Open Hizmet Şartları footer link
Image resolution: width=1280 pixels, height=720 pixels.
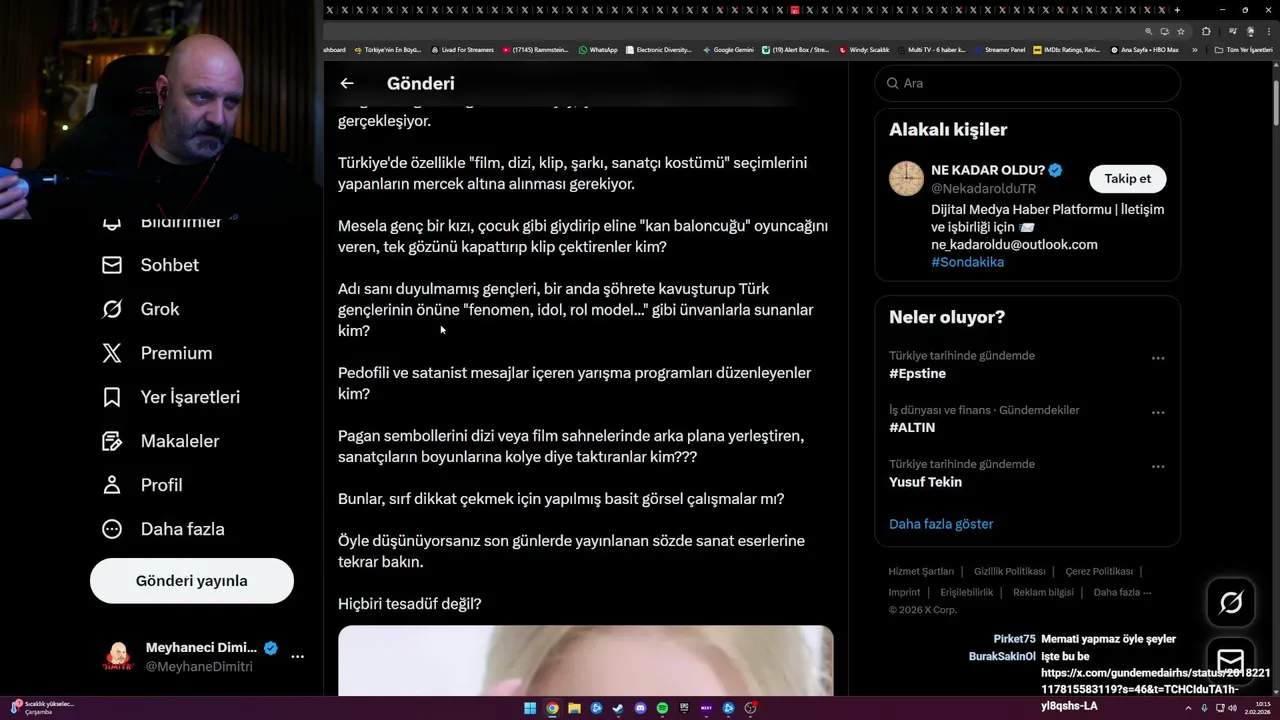tap(921, 572)
